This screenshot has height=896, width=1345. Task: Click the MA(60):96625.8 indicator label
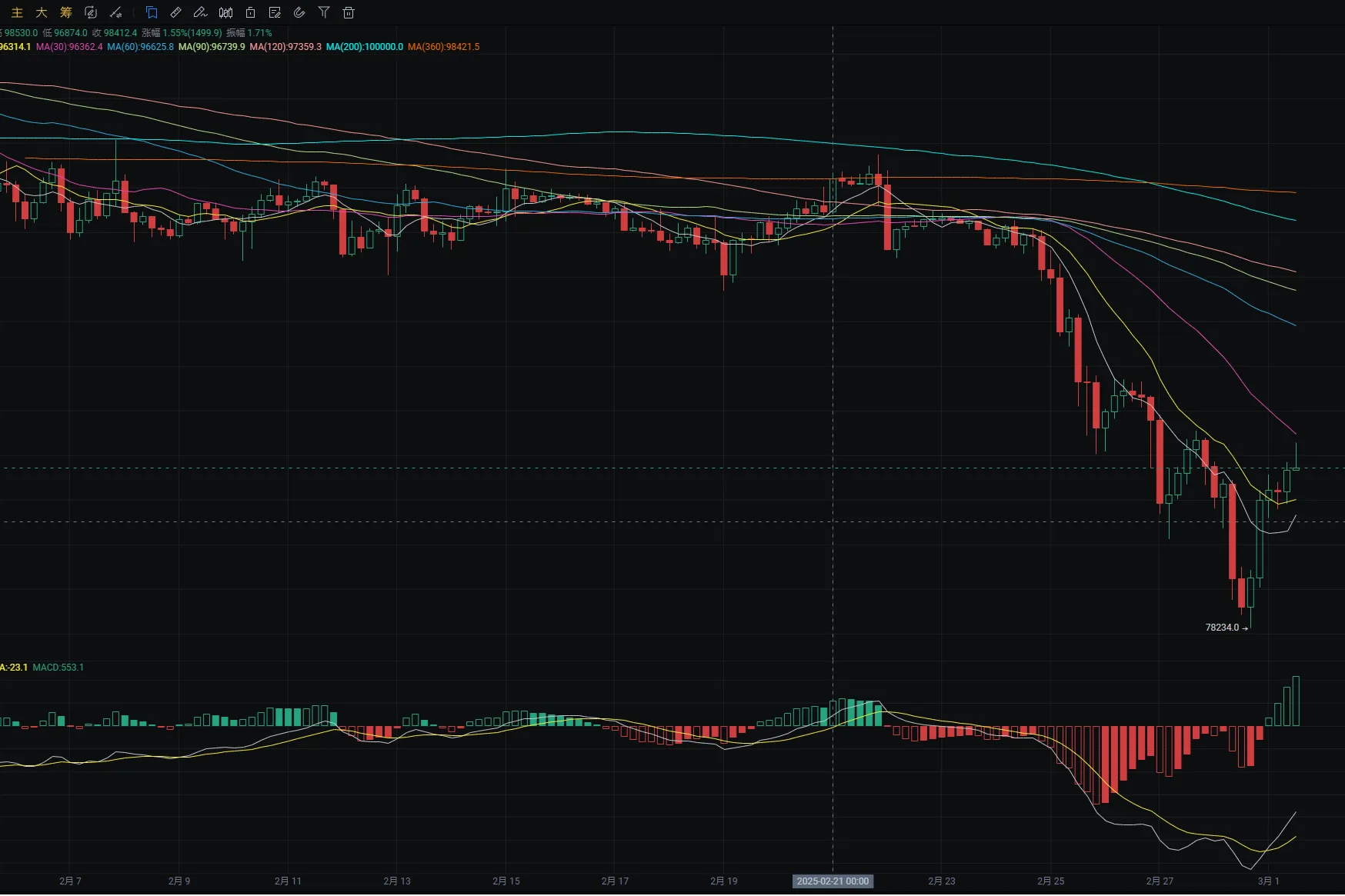[x=140, y=47]
